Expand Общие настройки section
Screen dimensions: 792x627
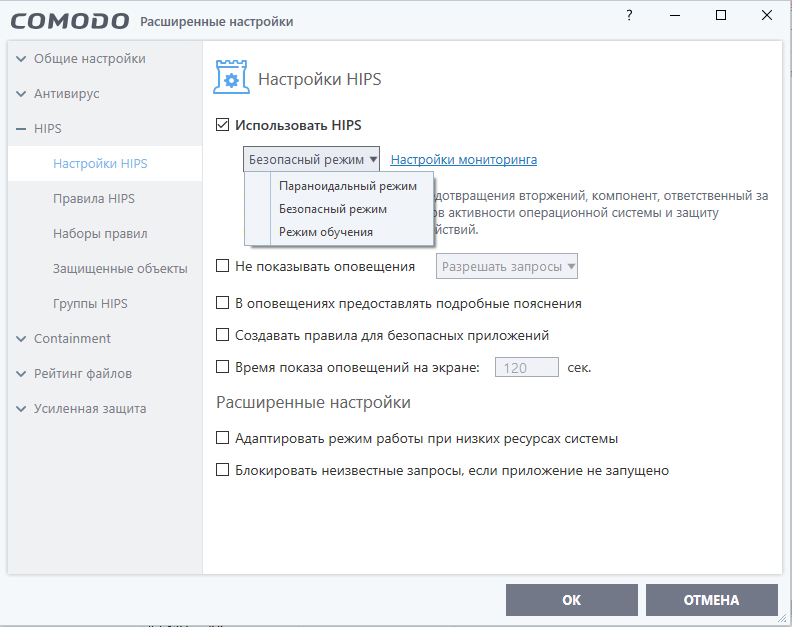click(21, 59)
